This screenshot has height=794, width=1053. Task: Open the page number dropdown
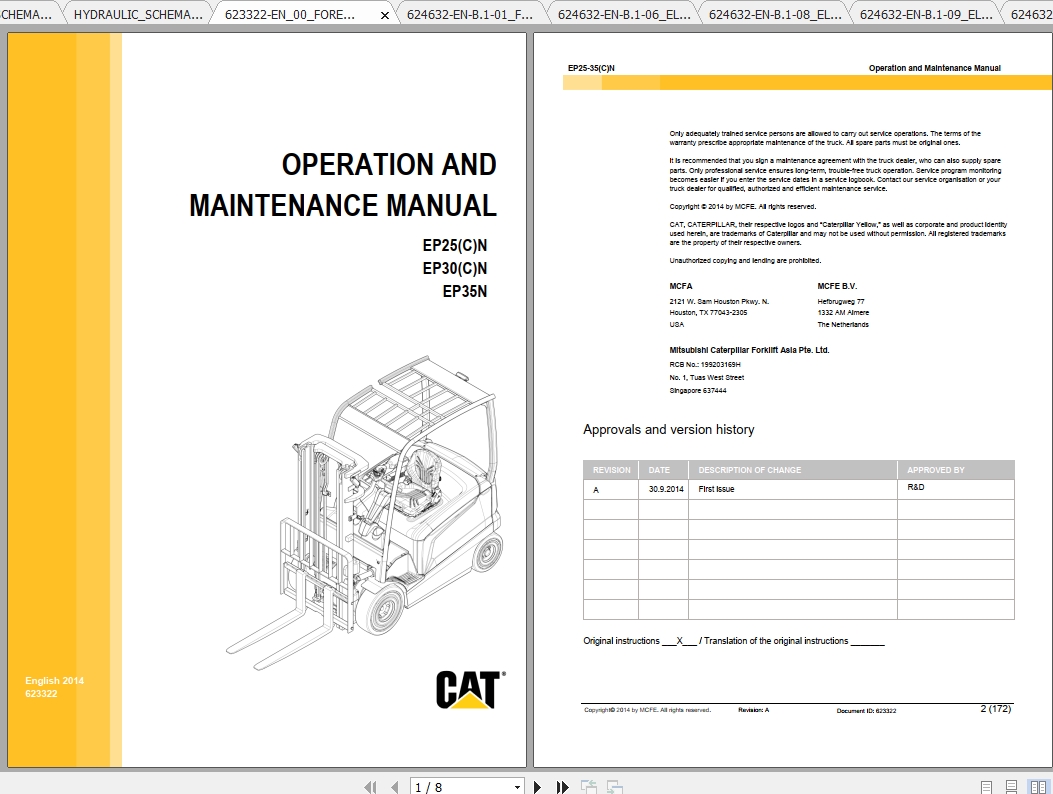pyautogui.click(x=518, y=787)
